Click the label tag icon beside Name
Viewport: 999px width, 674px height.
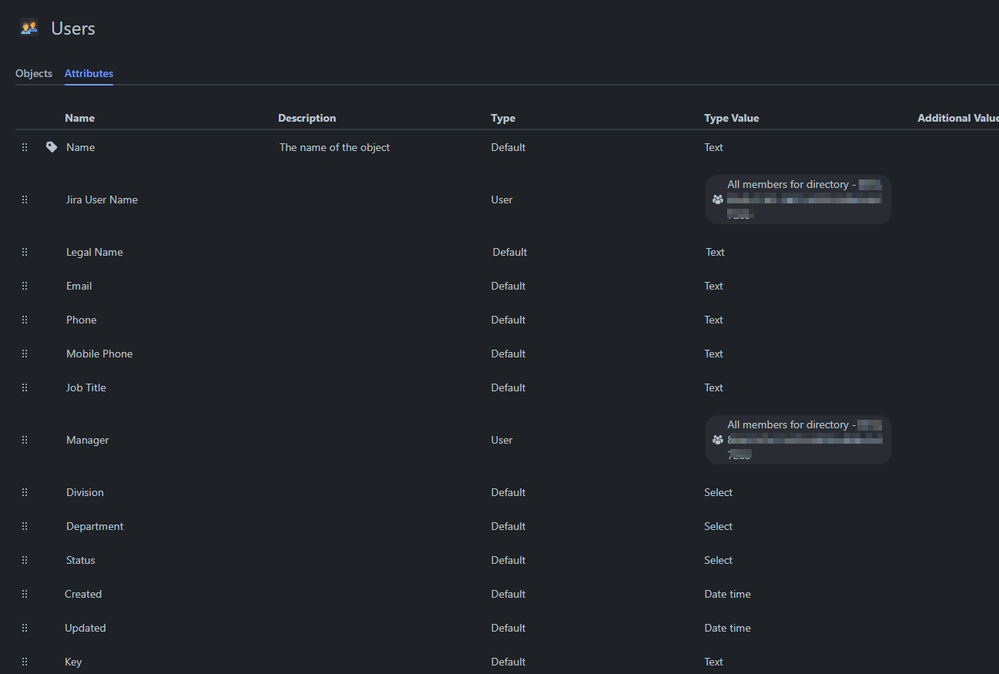(x=52, y=147)
